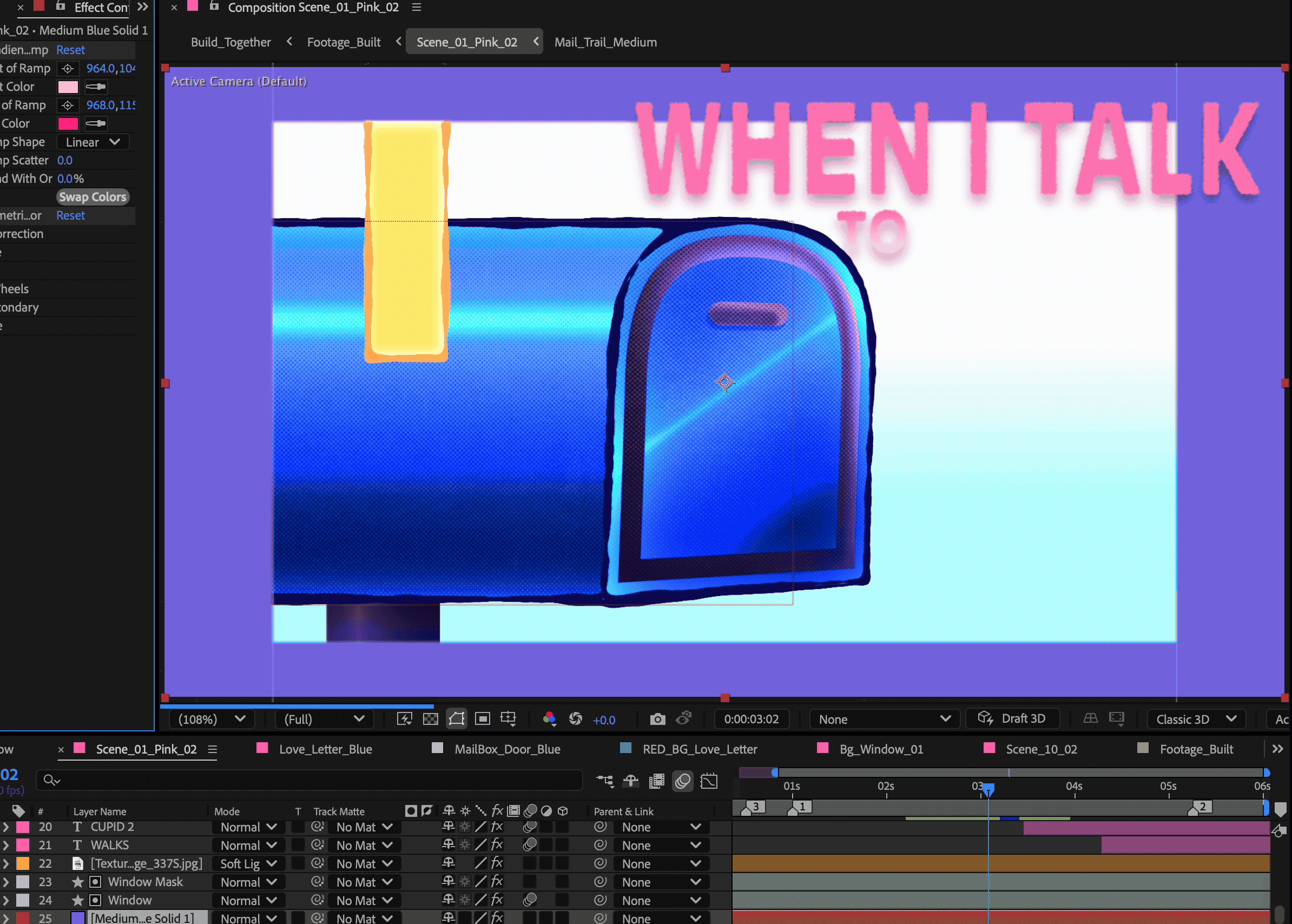Open blend mode dropdown for CUPID 2 layer
The width and height of the screenshot is (1292, 924).
[x=249, y=827]
